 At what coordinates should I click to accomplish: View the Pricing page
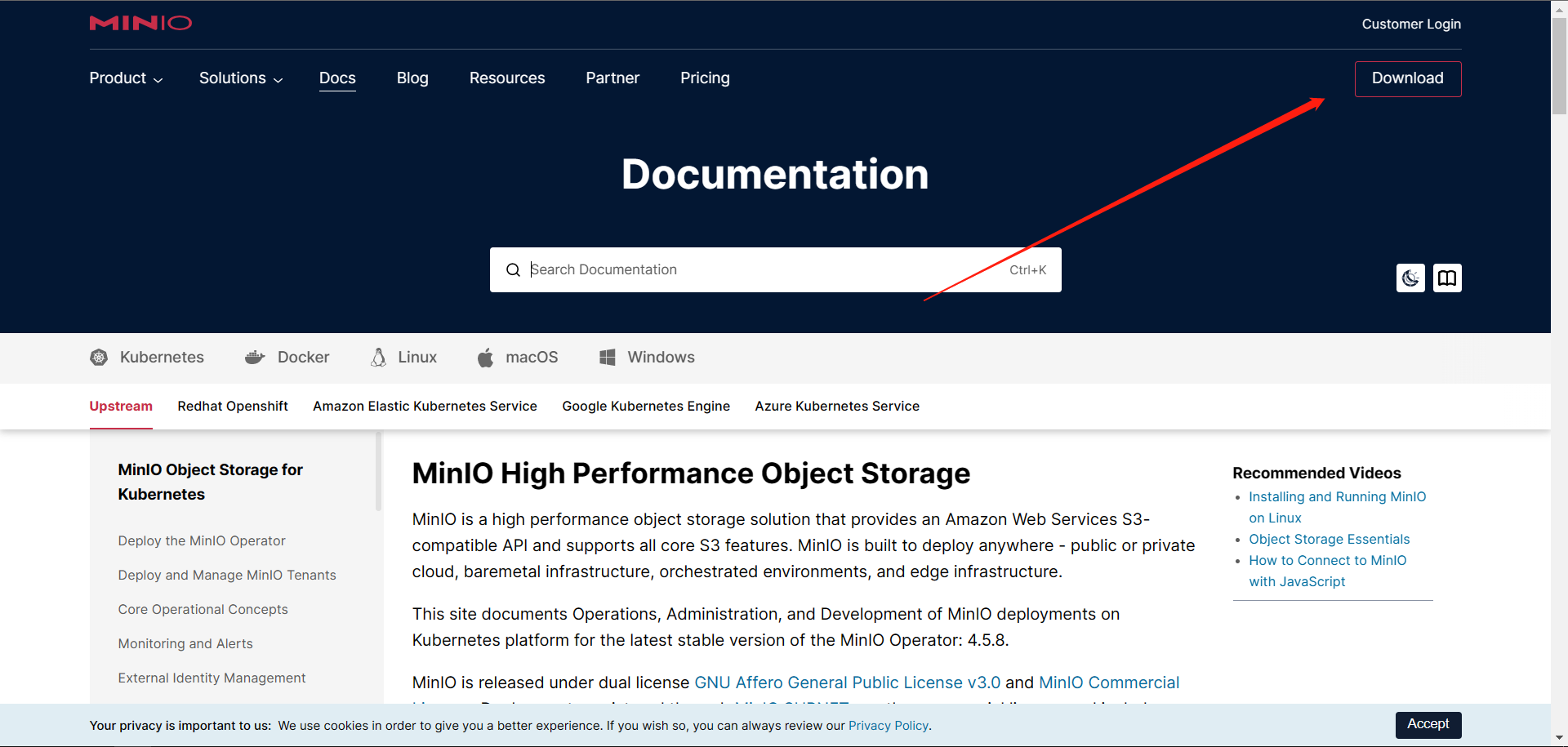(705, 78)
